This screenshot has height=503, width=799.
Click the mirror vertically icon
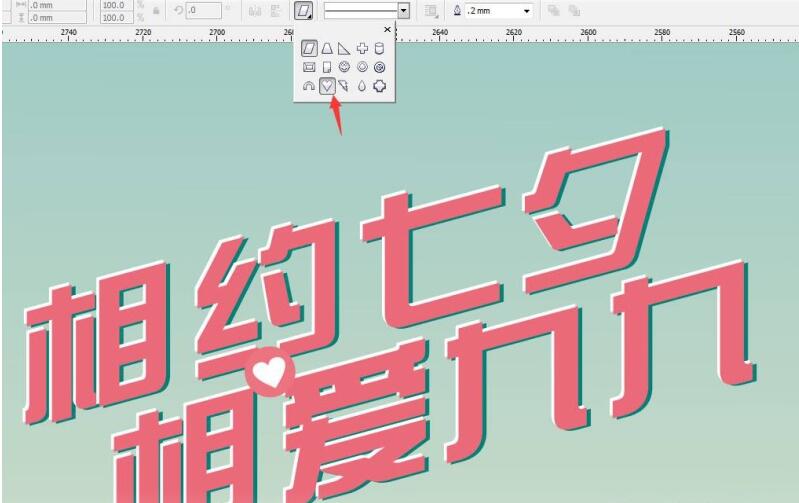[275, 11]
